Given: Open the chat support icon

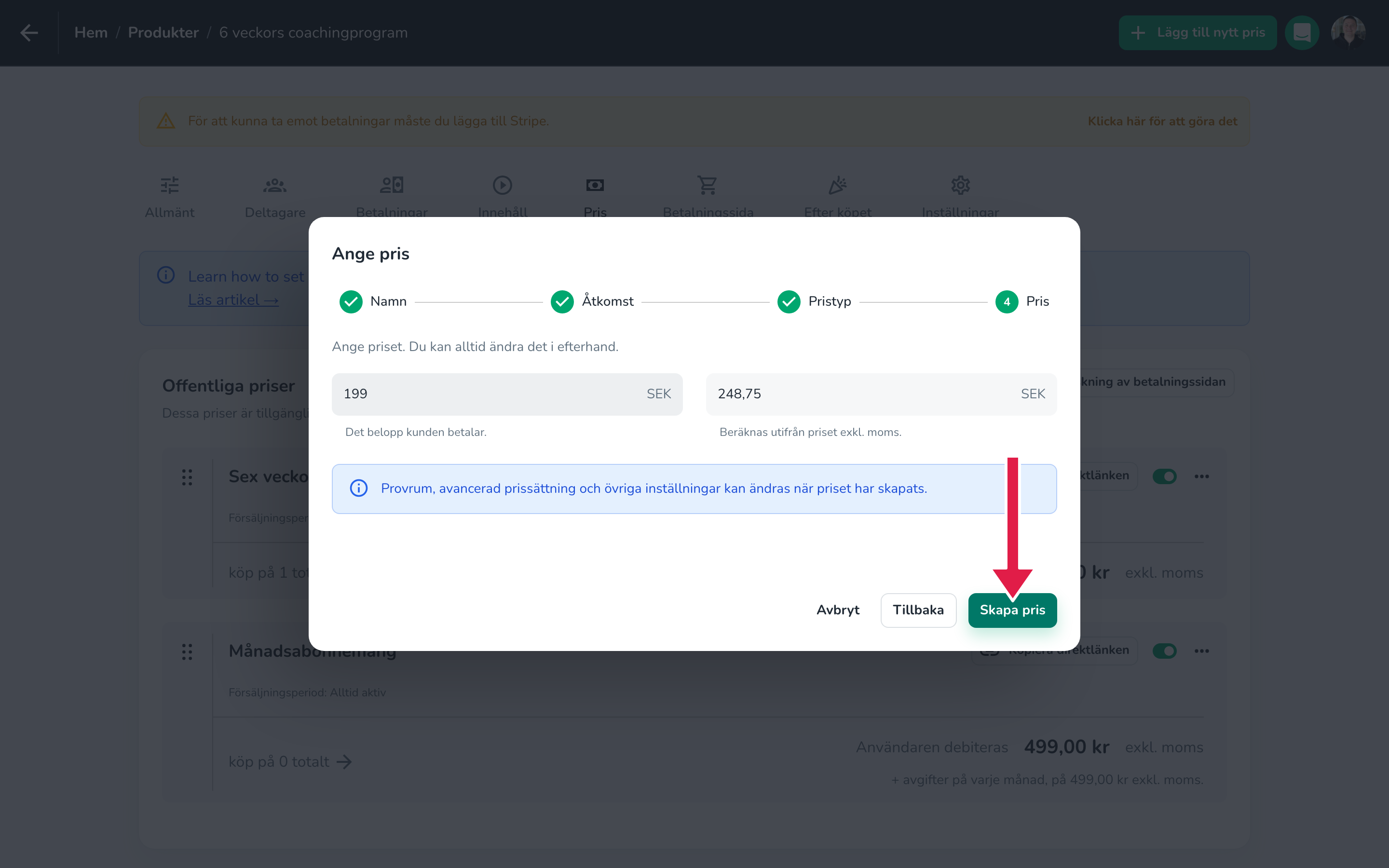Looking at the screenshot, I should point(1302,33).
